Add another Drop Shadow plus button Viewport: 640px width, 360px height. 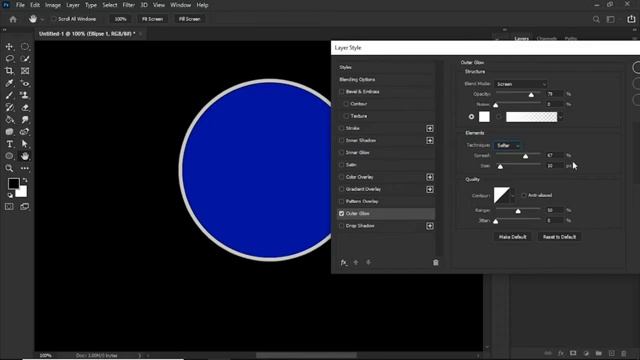pyautogui.click(x=430, y=226)
